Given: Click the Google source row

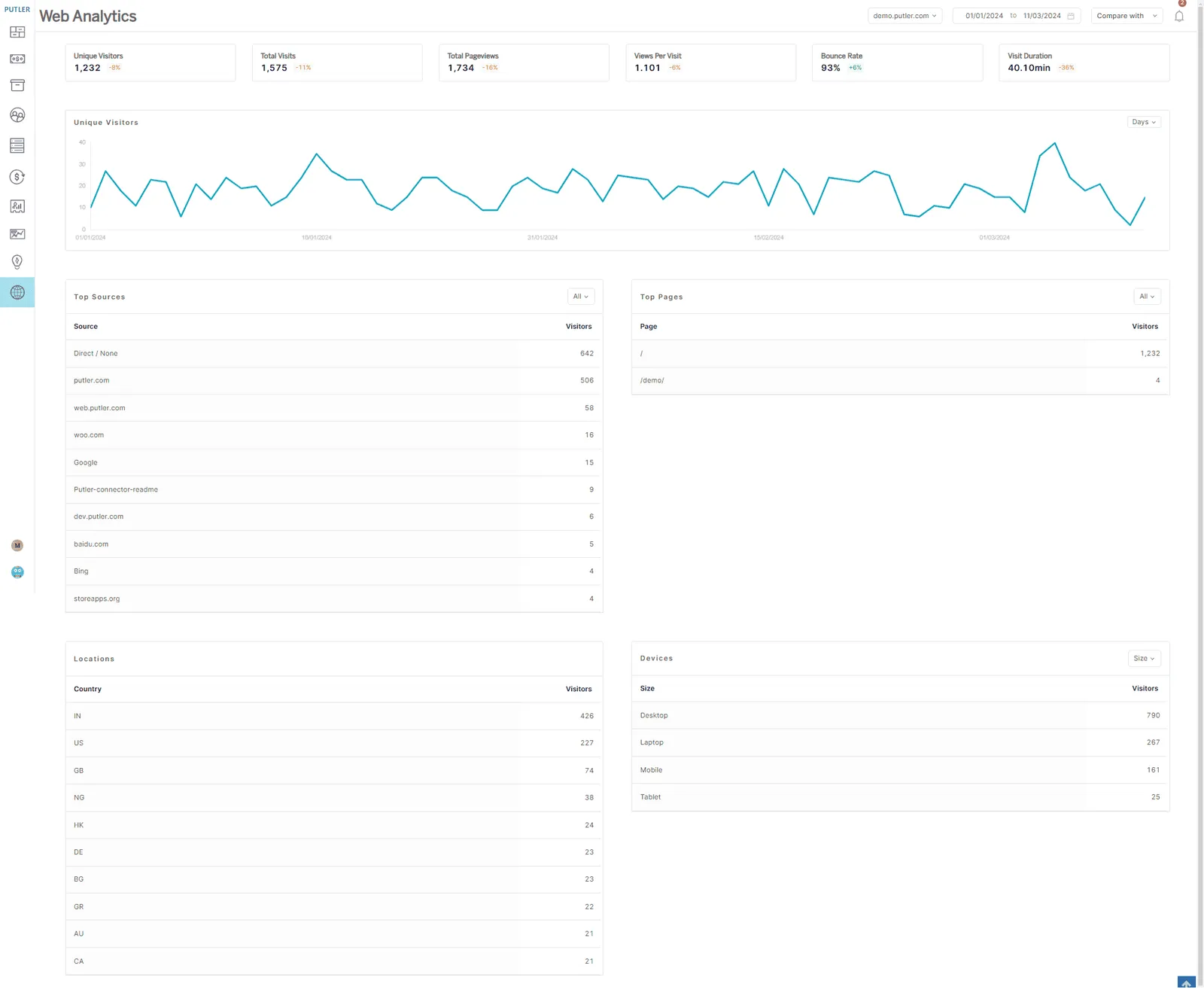Looking at the screenshot, I should pos(334,463).
